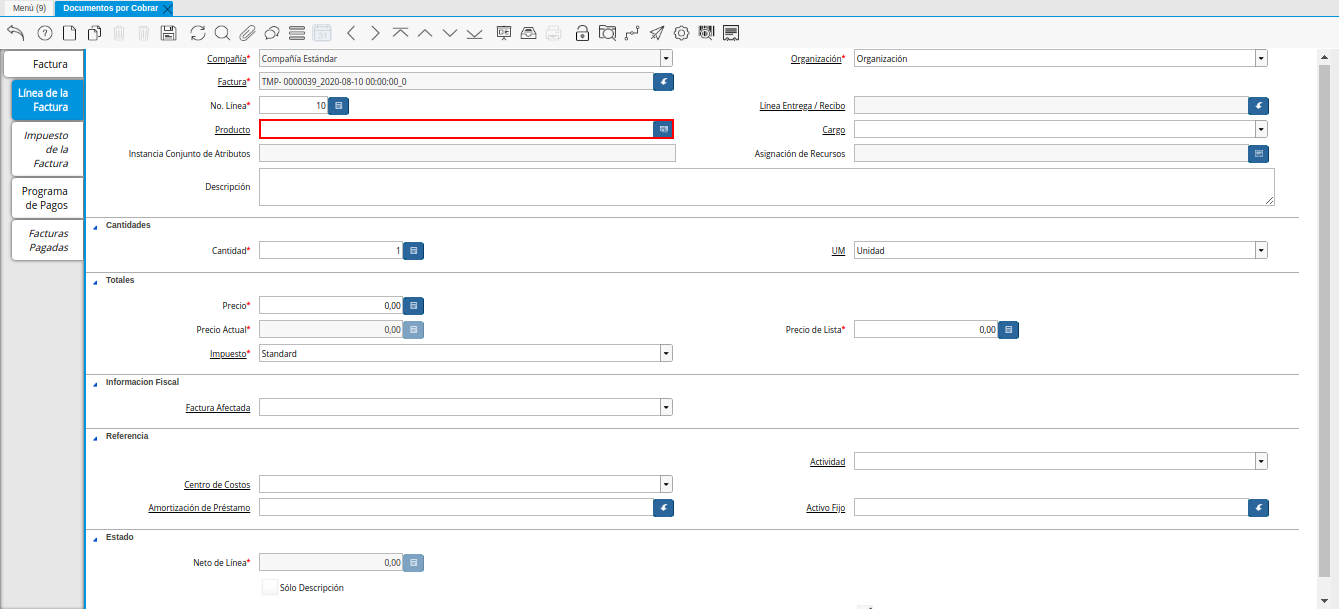
Task: Click the paperclip attachment icon
Action: [247, 33]
